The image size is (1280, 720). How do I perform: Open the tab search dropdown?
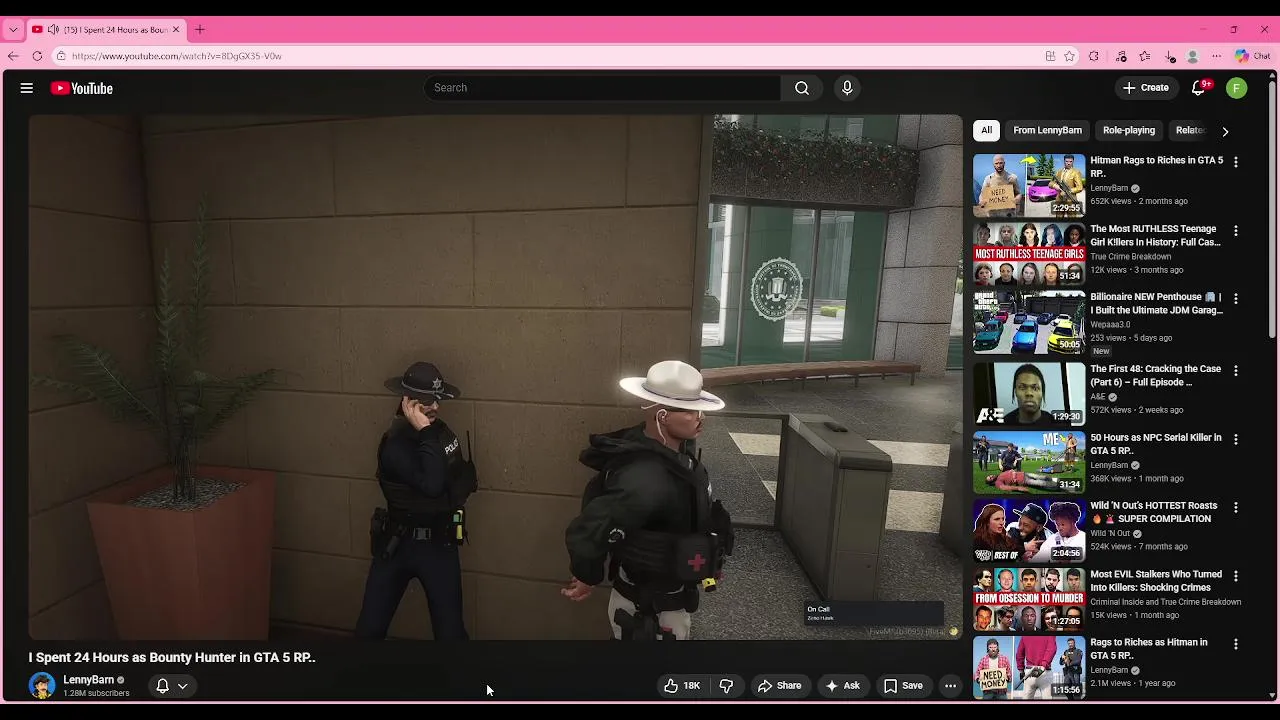[13, 30]
